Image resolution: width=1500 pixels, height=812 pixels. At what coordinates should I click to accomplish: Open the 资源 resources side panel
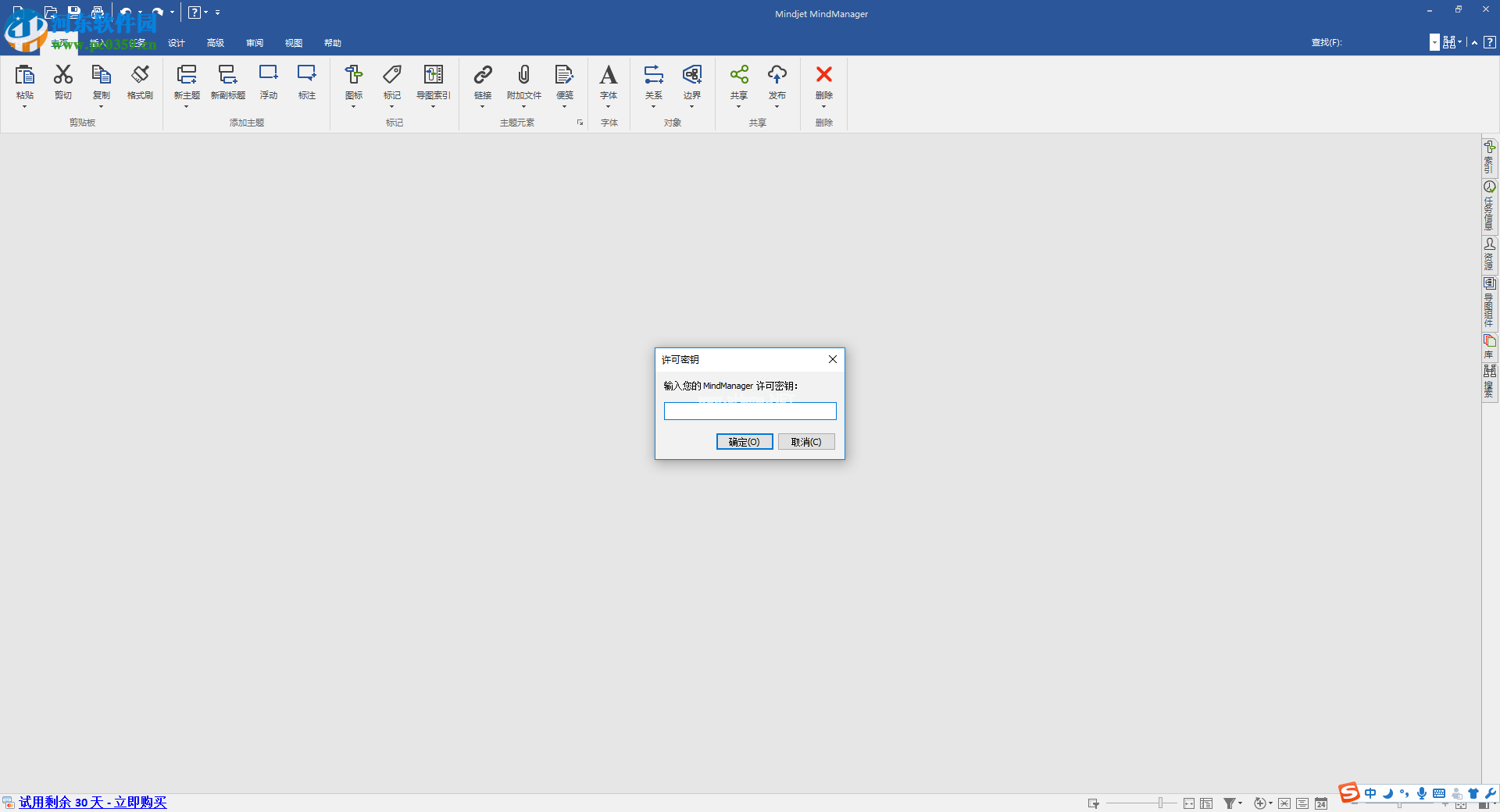pyautogui.click(x=1490, y=254)
